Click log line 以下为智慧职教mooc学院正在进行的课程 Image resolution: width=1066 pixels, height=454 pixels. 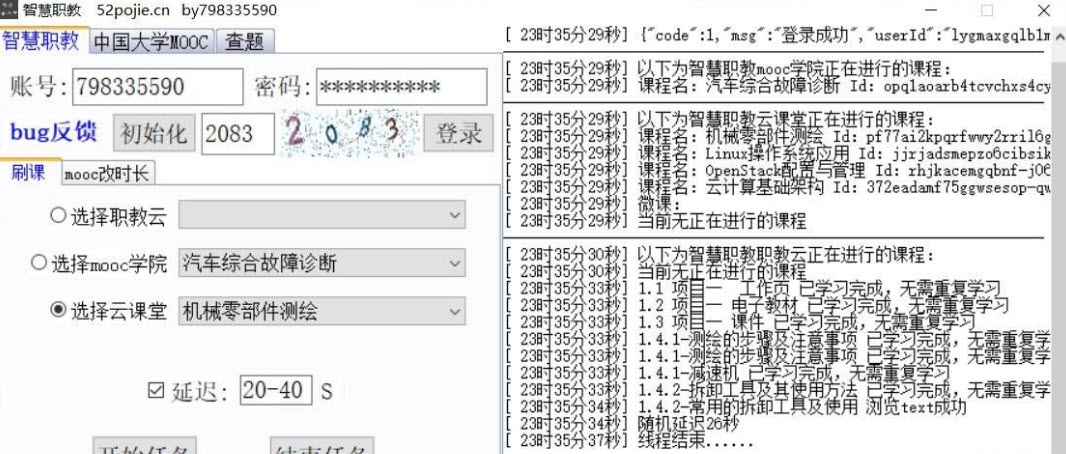[x=728, y=69]
